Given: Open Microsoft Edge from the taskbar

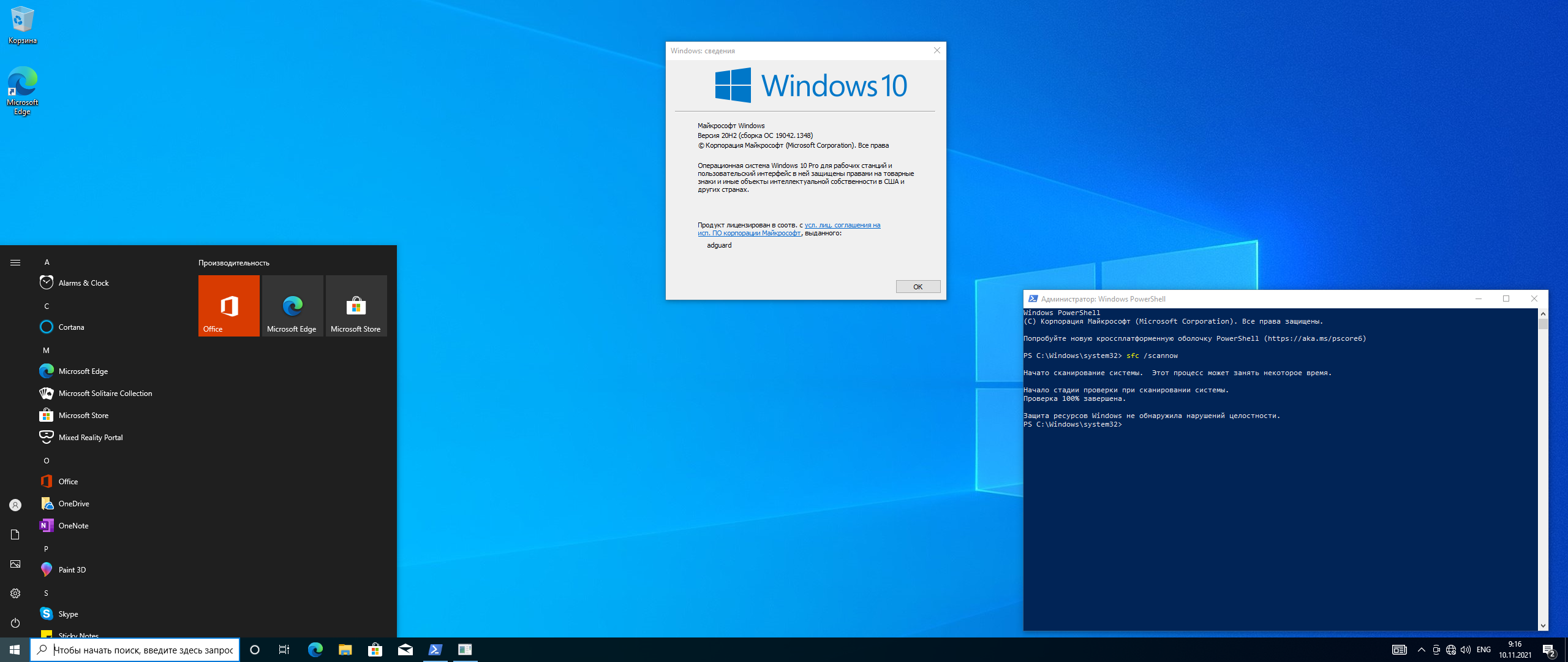Looking at the screenshot, I should [x=315, y=650].
